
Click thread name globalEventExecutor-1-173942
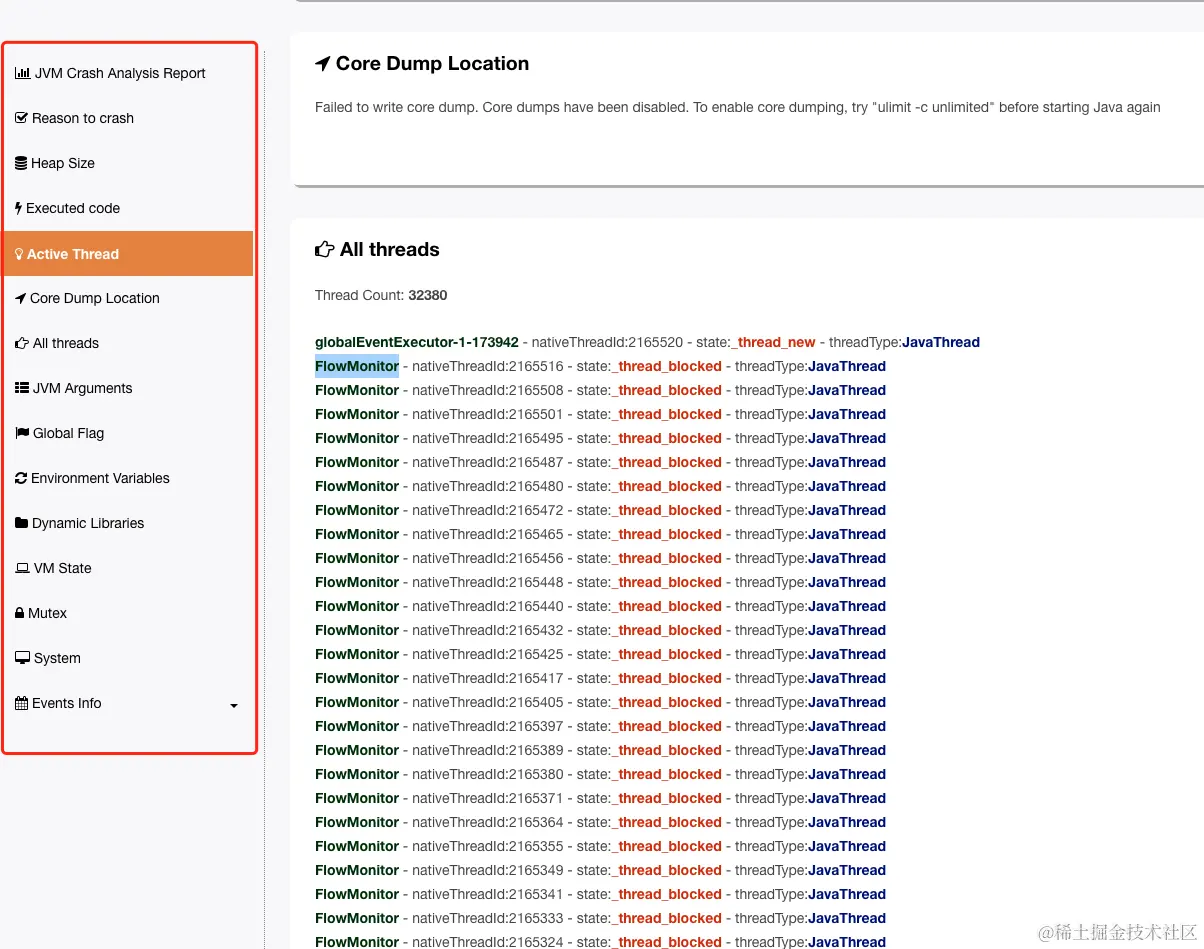pyautogui.click(x=417, y=342)
